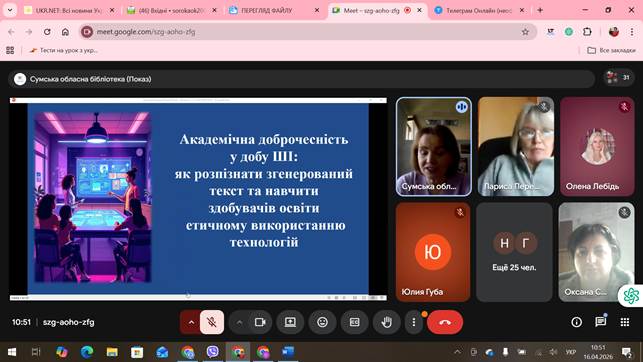Open the emoji reactions button
This screenshot has width=643, height=362.
(x=323, y=322)
